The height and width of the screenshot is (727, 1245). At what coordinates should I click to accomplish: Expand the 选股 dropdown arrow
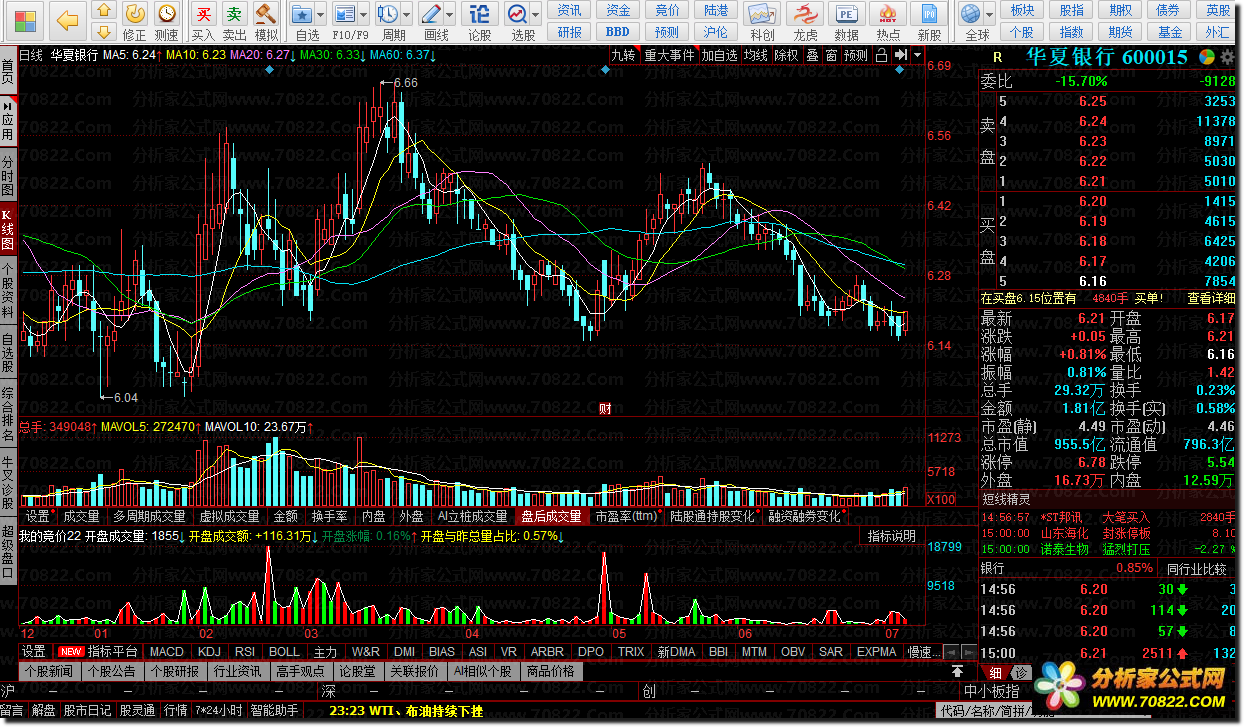point(535,15)
